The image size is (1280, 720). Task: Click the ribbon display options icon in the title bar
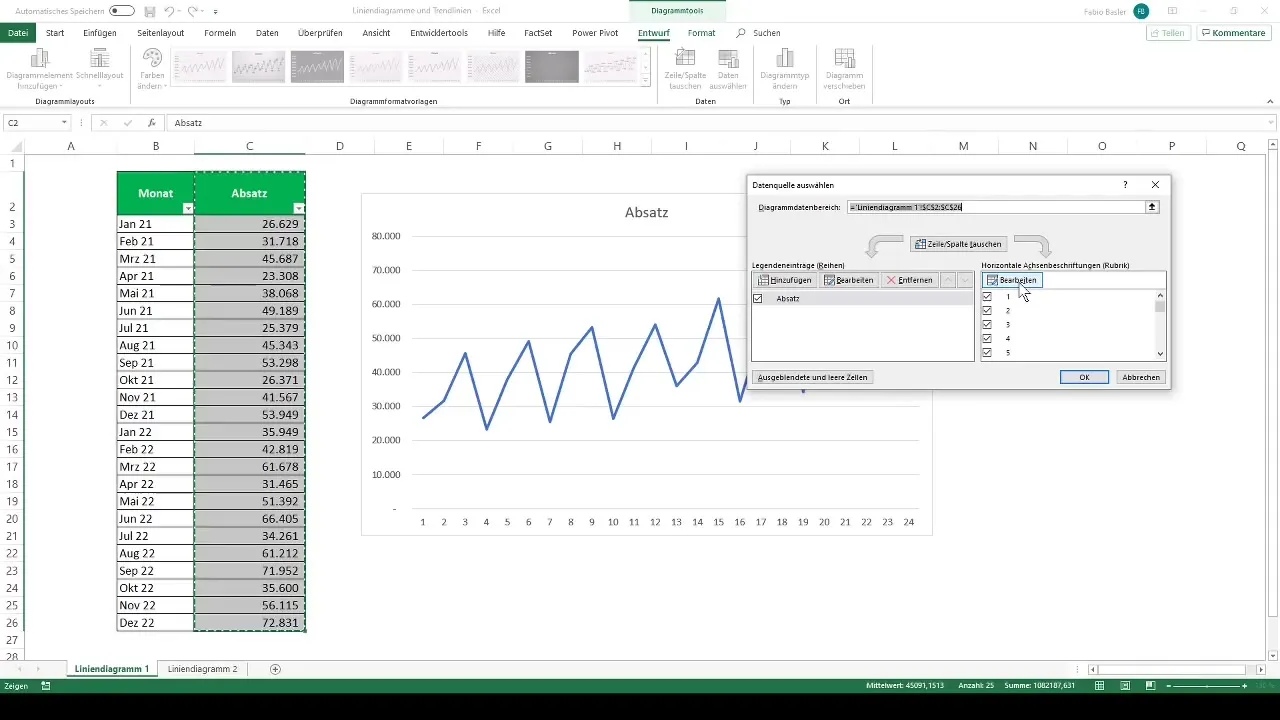(x=1173, y=11)
